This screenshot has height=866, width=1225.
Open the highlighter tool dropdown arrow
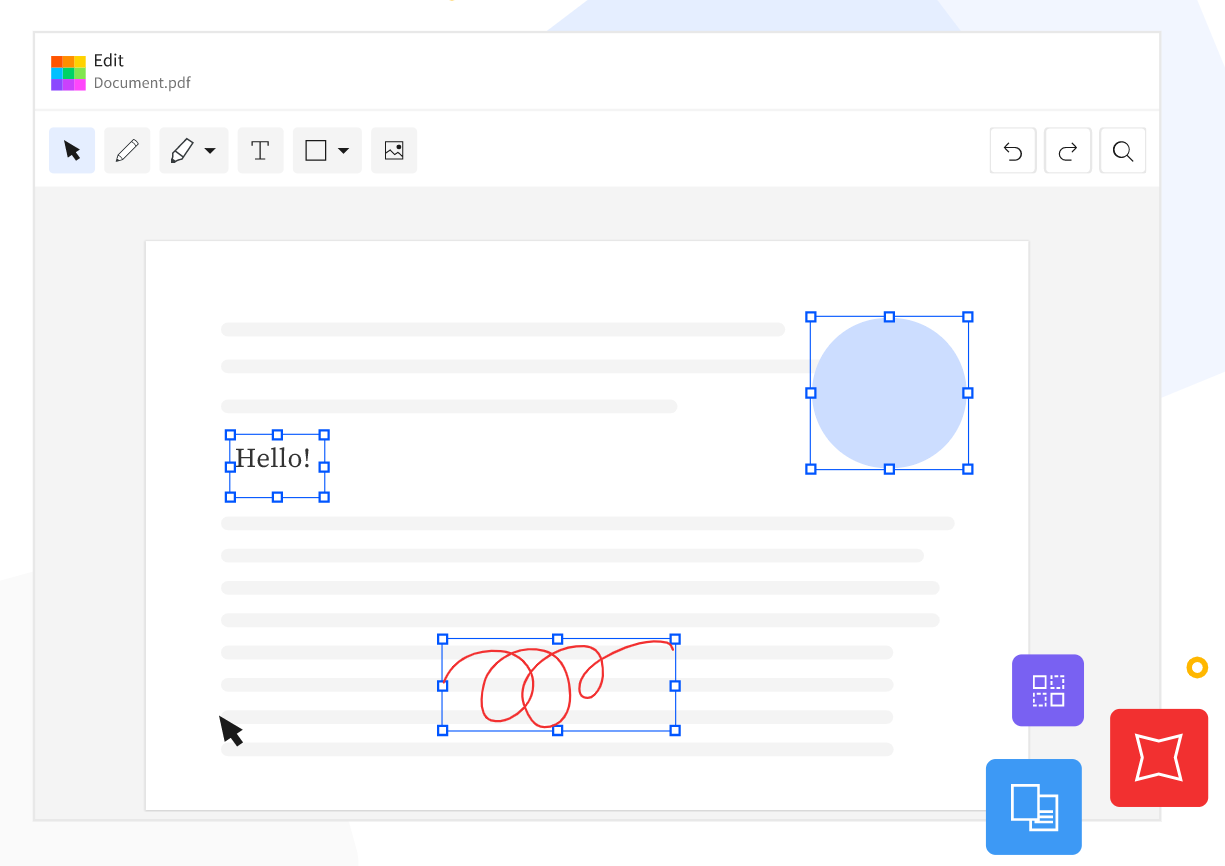[210, 151]
